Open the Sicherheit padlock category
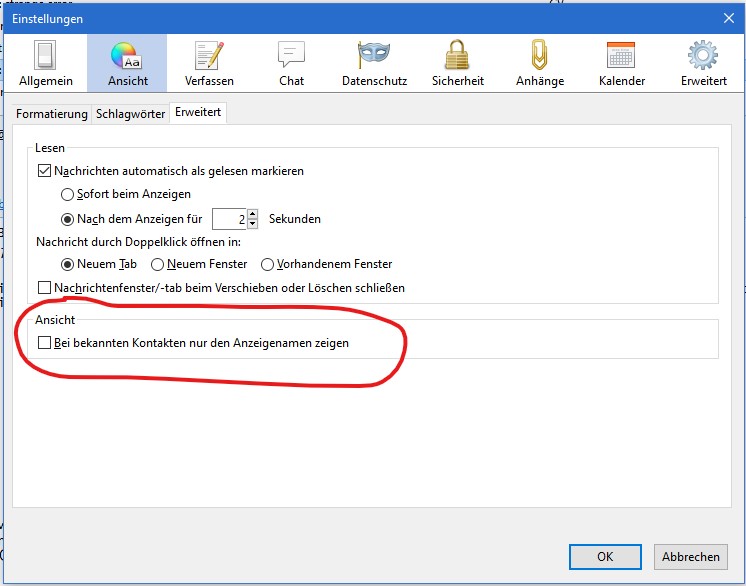The height and width of the screenshot is (586, 746). tap(457, 63)
